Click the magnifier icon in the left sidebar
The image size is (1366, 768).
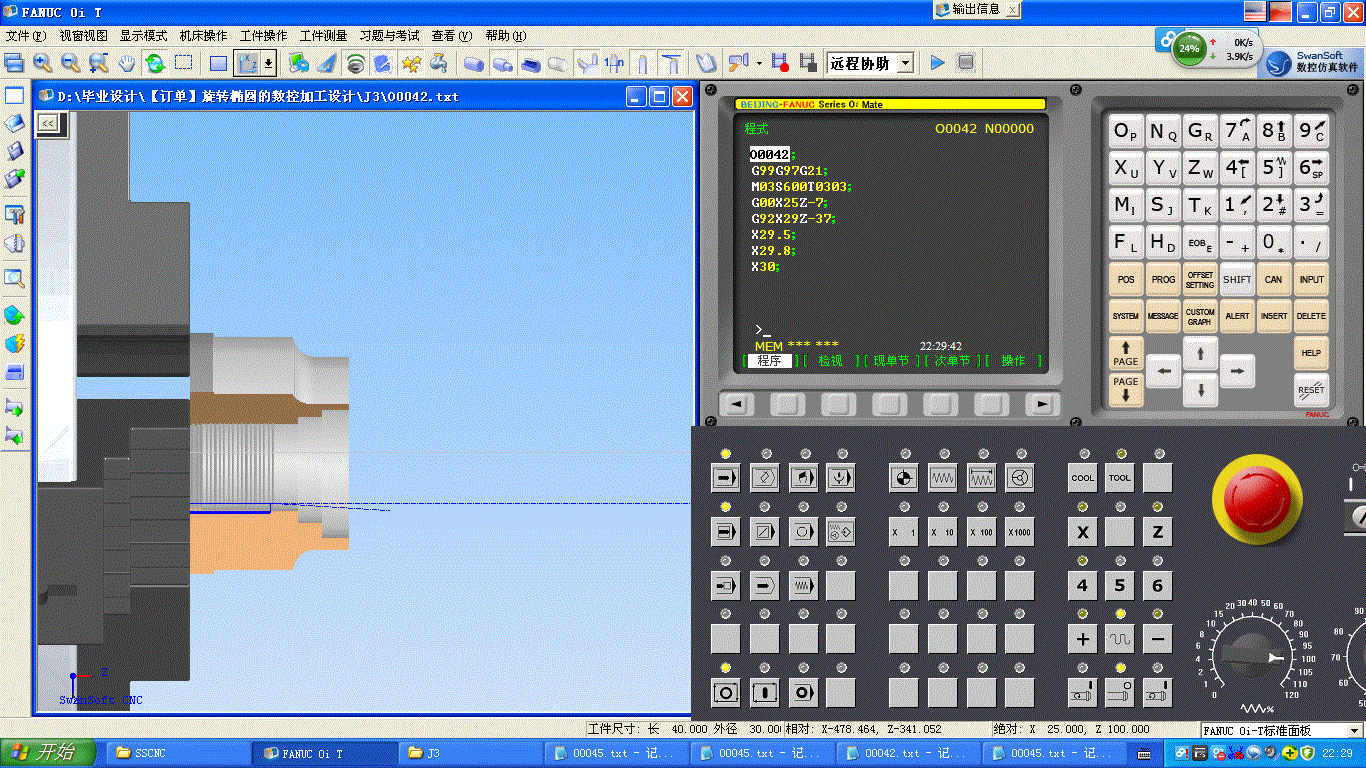14,278
